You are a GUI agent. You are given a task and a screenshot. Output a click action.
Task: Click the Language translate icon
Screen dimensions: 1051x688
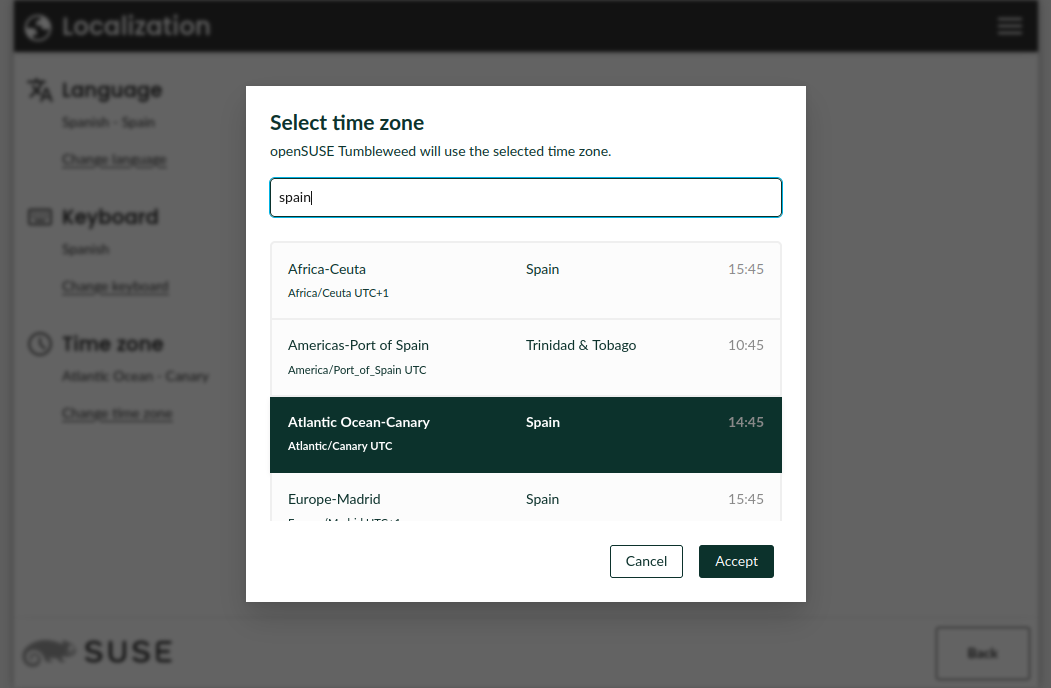[39, 90]
